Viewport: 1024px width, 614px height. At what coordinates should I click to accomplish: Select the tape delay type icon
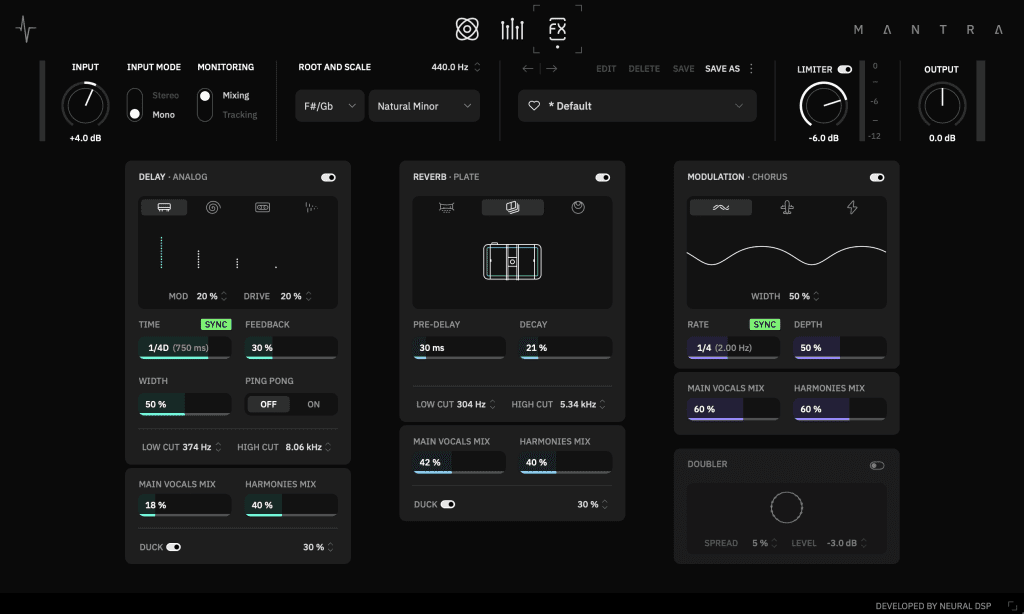pos(263,208)
